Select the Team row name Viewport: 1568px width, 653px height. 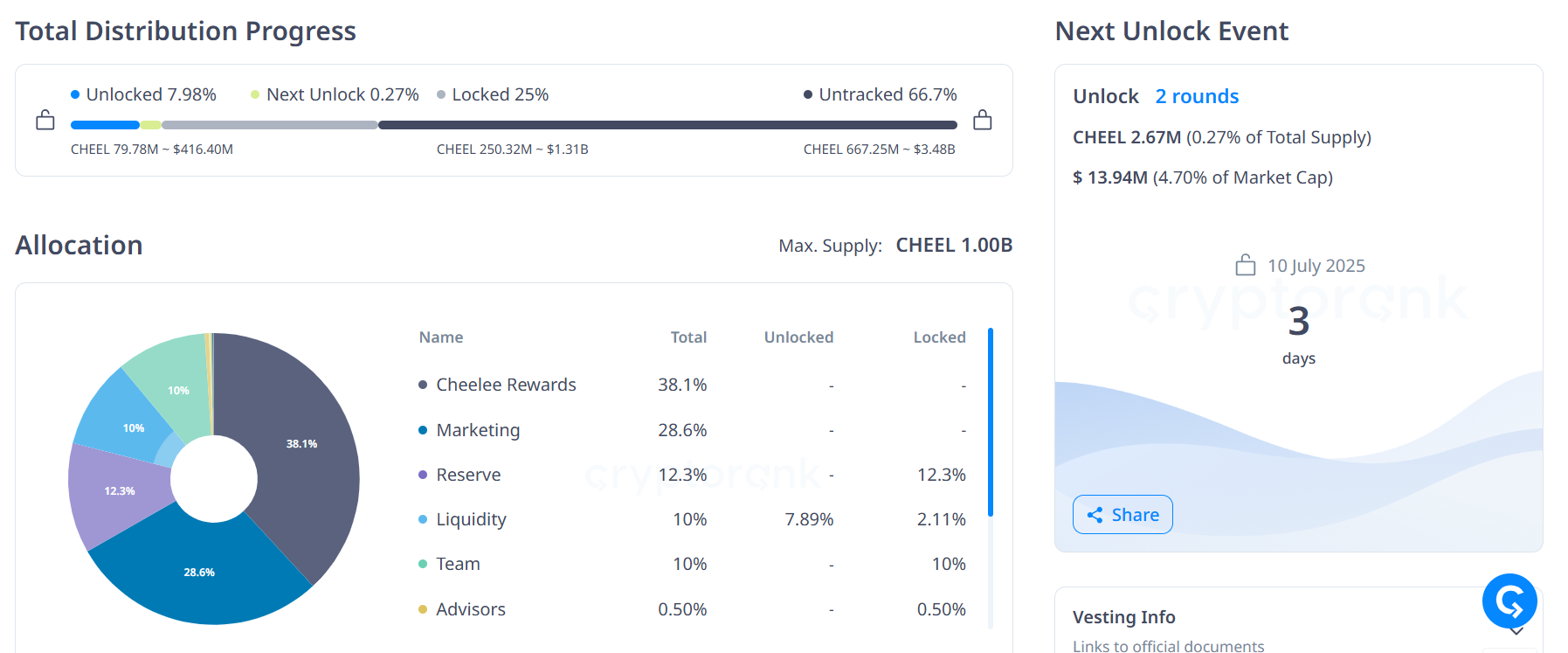point(458,564)
